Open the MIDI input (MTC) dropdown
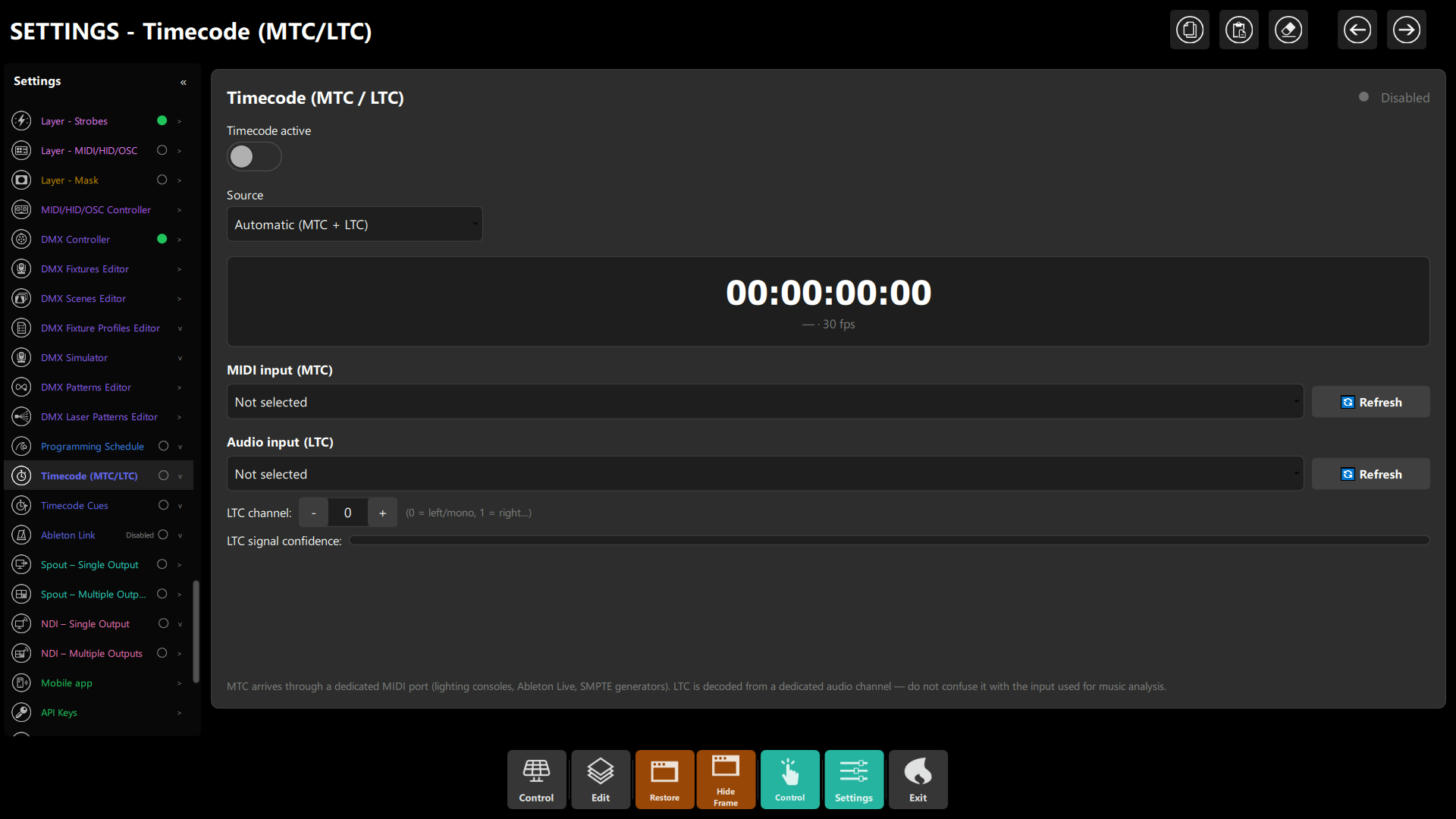Image resolution: width=1456 pixels, height=819 pixels. [765, 402]
